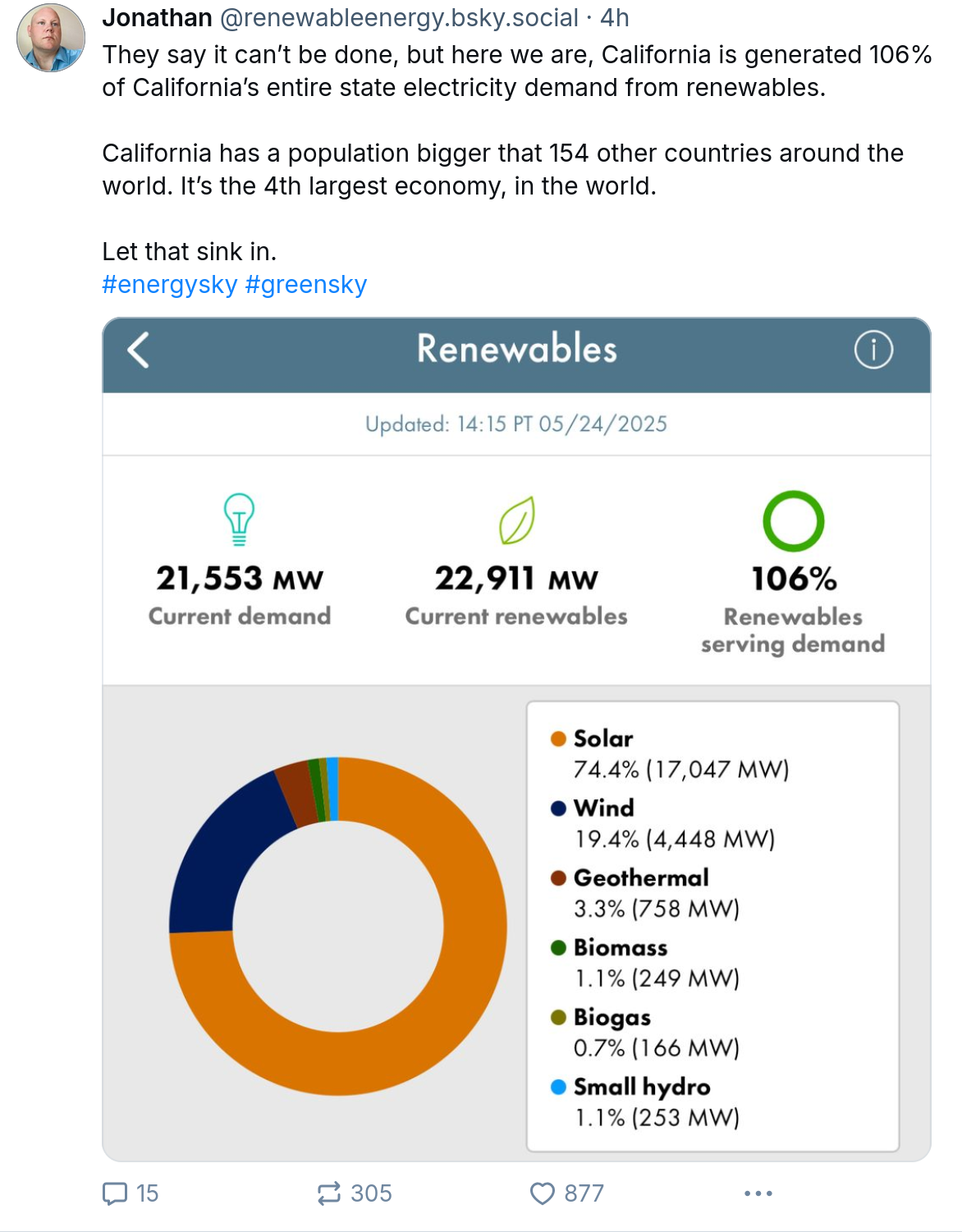Screen dimensions: 962x1232
Task: Like the post with heart icon
Action: click(543, 1193)
